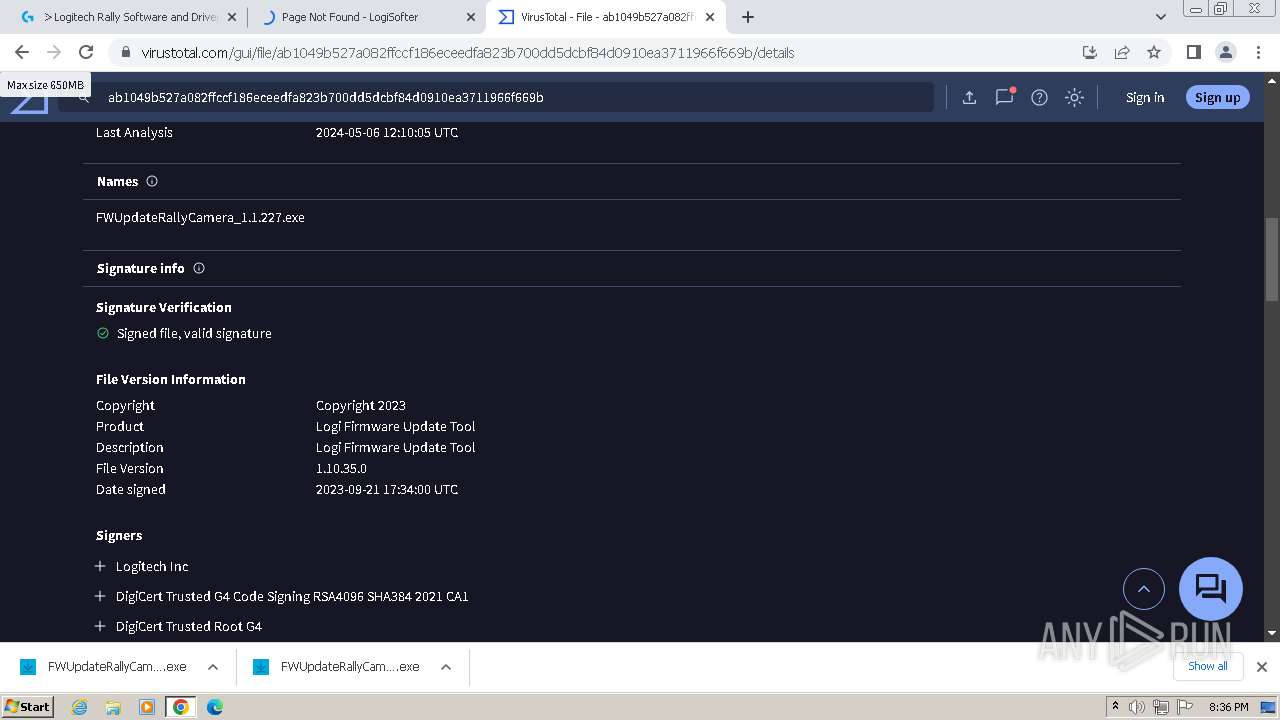
Task: Open VirusTotal notifications chat icon
Action: [x=1004, y=97]
